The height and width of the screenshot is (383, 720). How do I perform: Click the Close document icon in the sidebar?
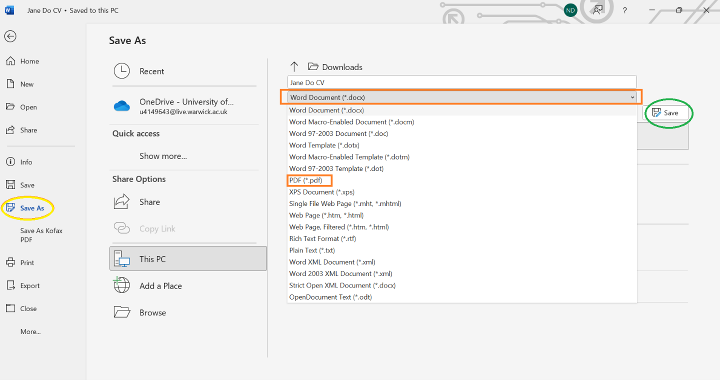click(10, 308)
